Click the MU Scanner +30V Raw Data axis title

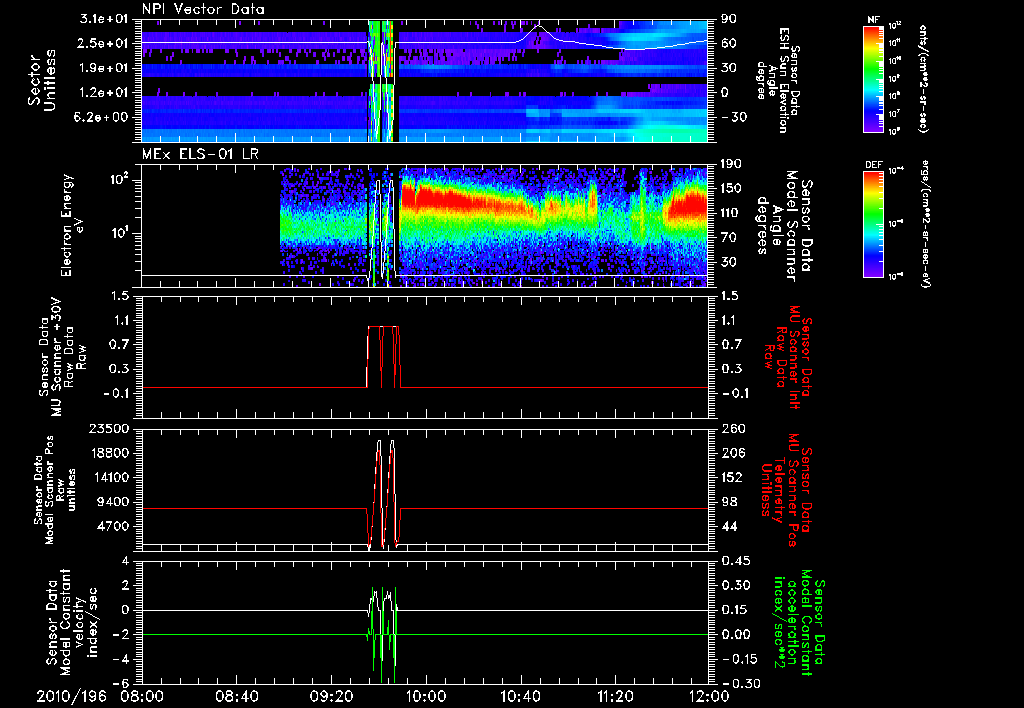click(x=62, y=357)
